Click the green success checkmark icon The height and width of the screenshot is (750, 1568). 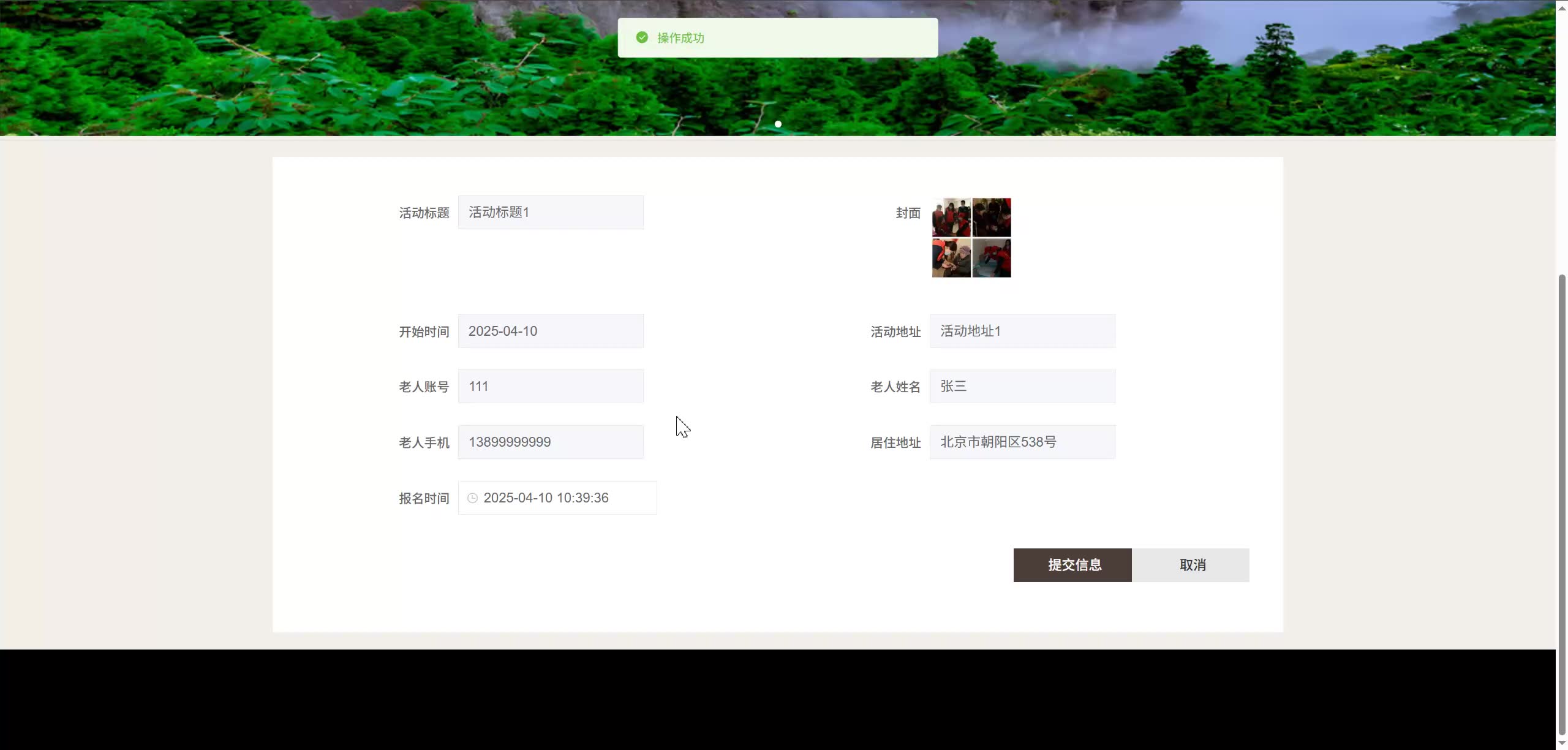[641, 37]
